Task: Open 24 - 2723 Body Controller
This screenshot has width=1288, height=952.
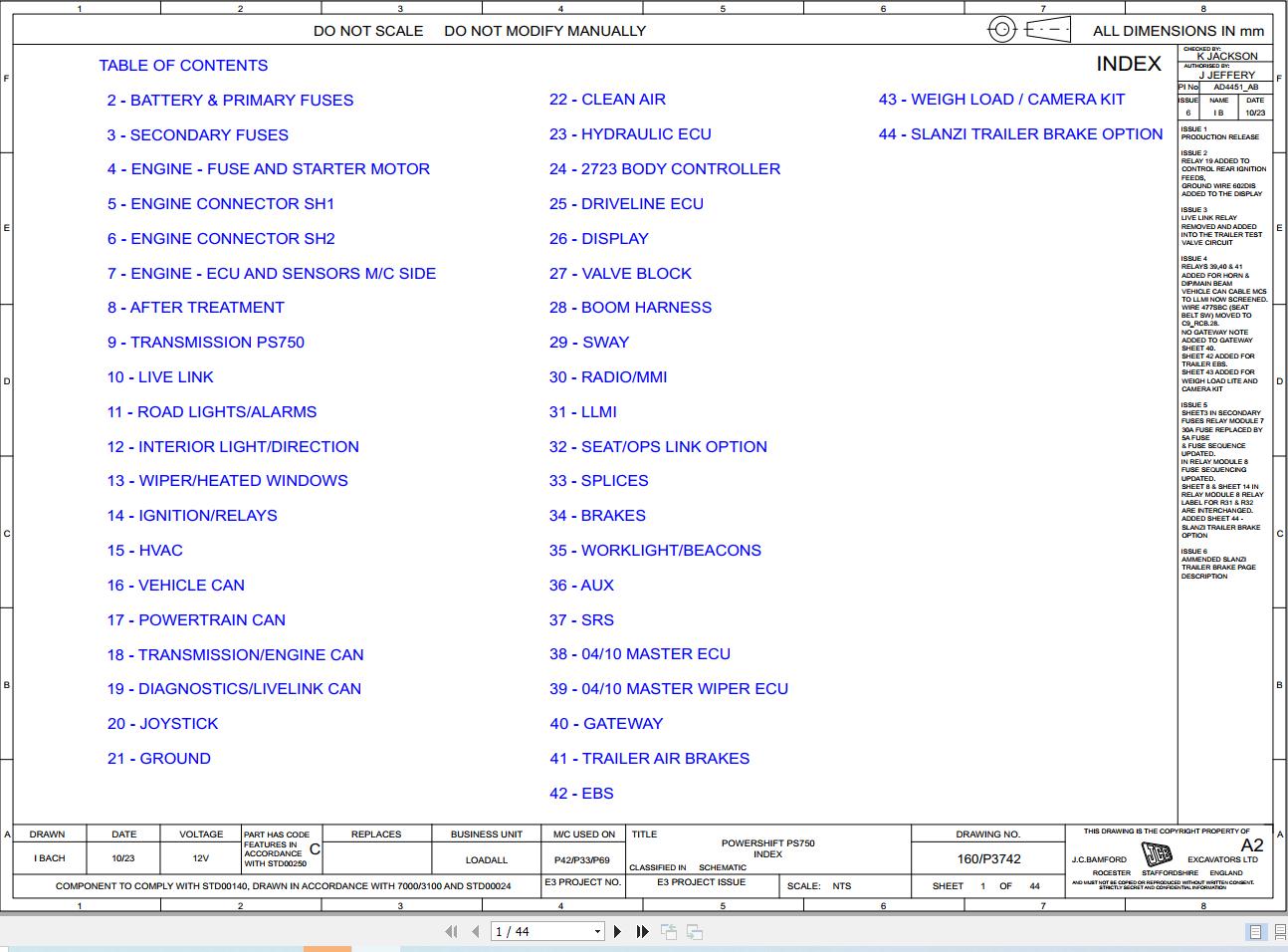Action: point(665,169)
